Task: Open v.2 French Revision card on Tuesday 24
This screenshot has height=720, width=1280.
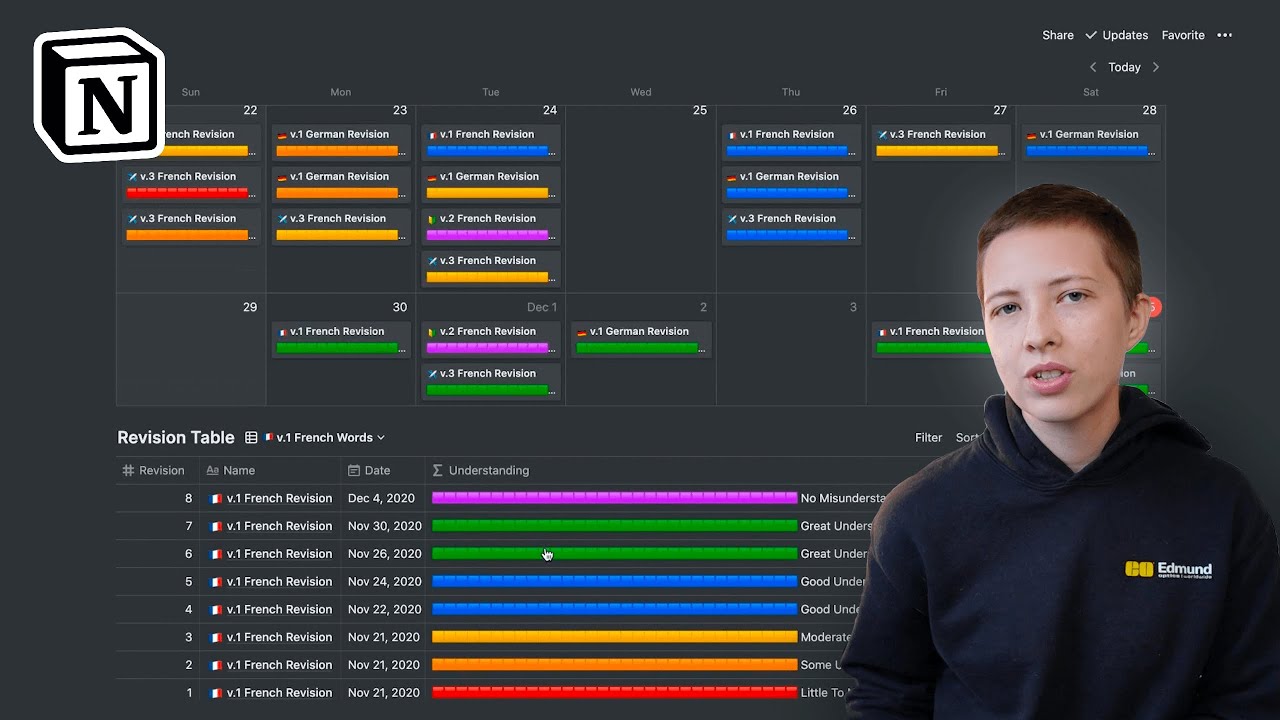Action: (x=491, y=227)
